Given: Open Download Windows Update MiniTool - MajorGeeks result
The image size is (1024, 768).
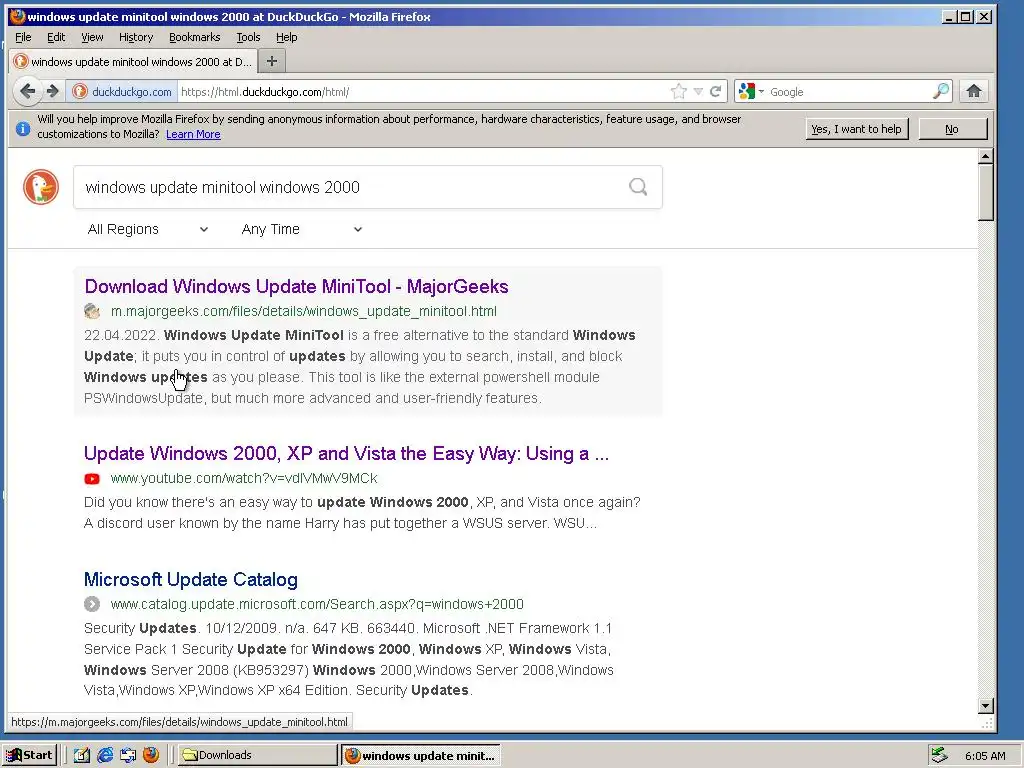Looking at the screenshot, I should point(296,286).
